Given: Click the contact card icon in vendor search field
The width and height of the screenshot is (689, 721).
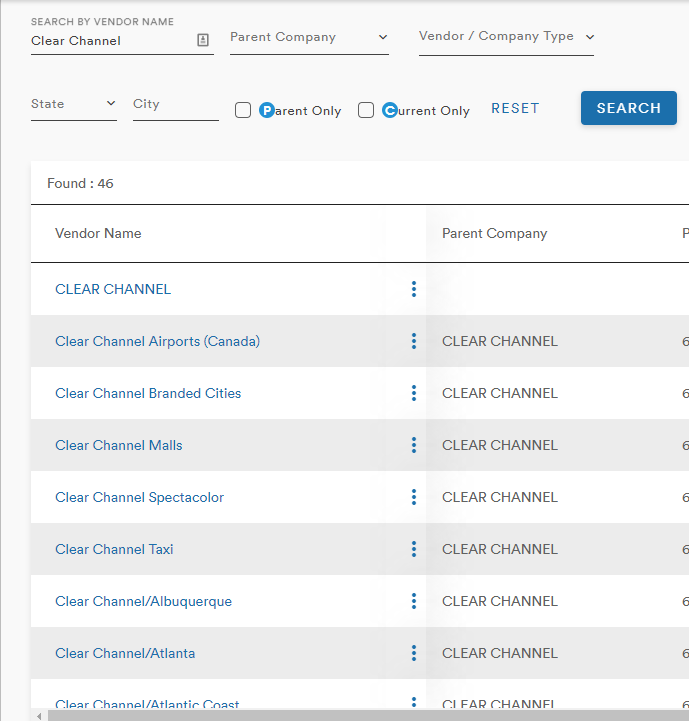Looking at the screenshot, I should coord(203,40).
